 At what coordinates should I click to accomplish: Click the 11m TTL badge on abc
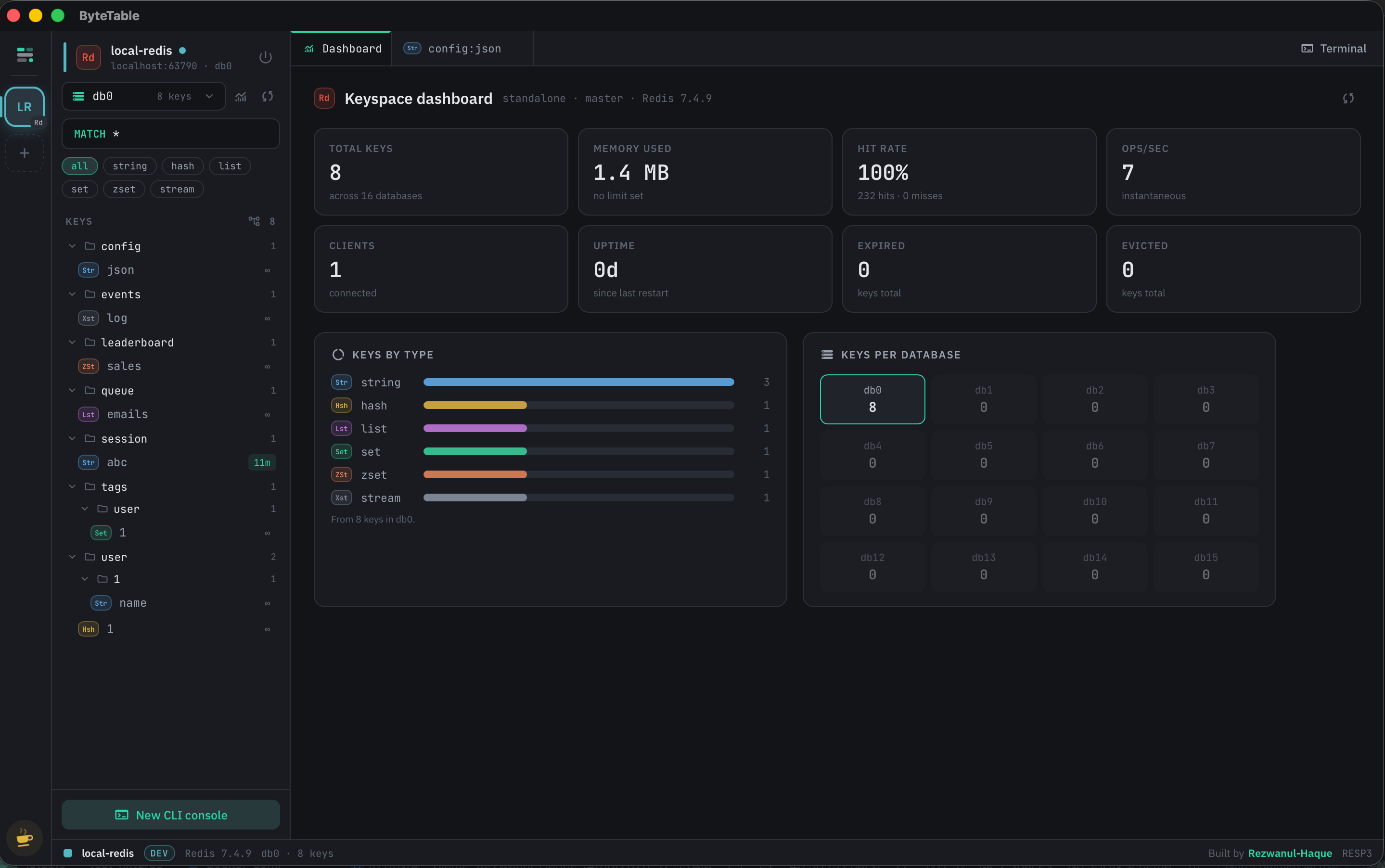click(x=262, y=463)
